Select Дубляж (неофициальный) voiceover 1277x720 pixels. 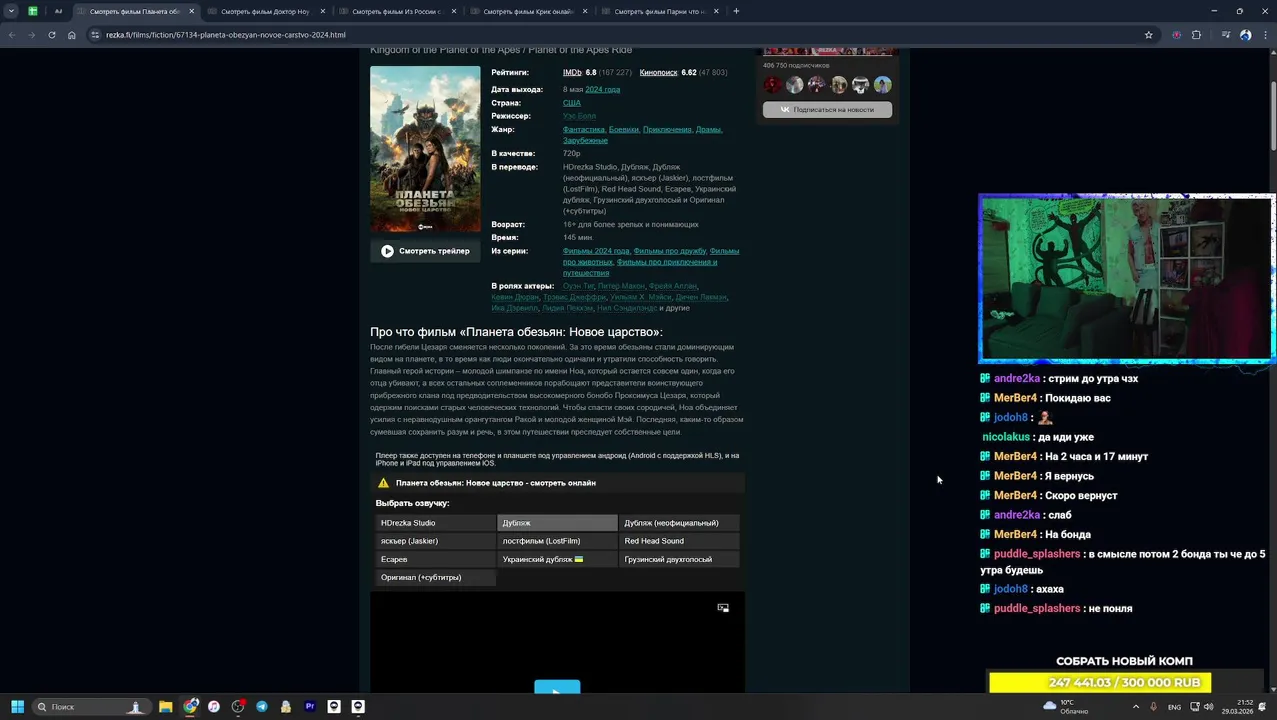(x=679, y=523)
